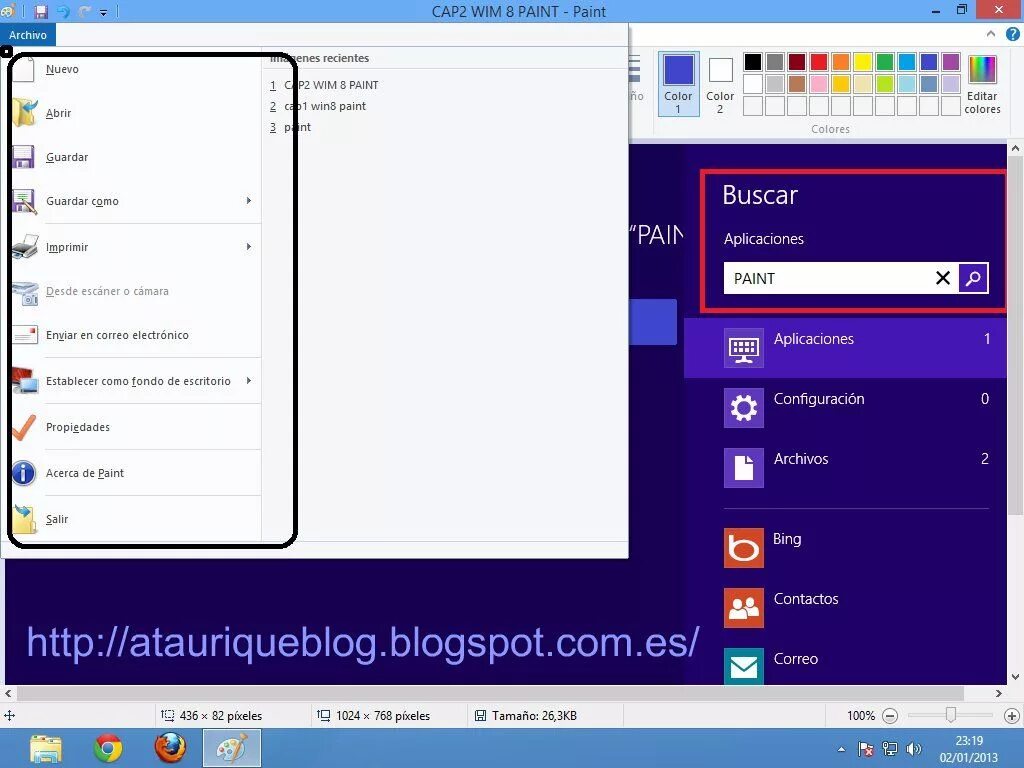Viewport: 1024px width, 768px height.
Task: Choose Salir to exit Paint
Action: [57, 519]
